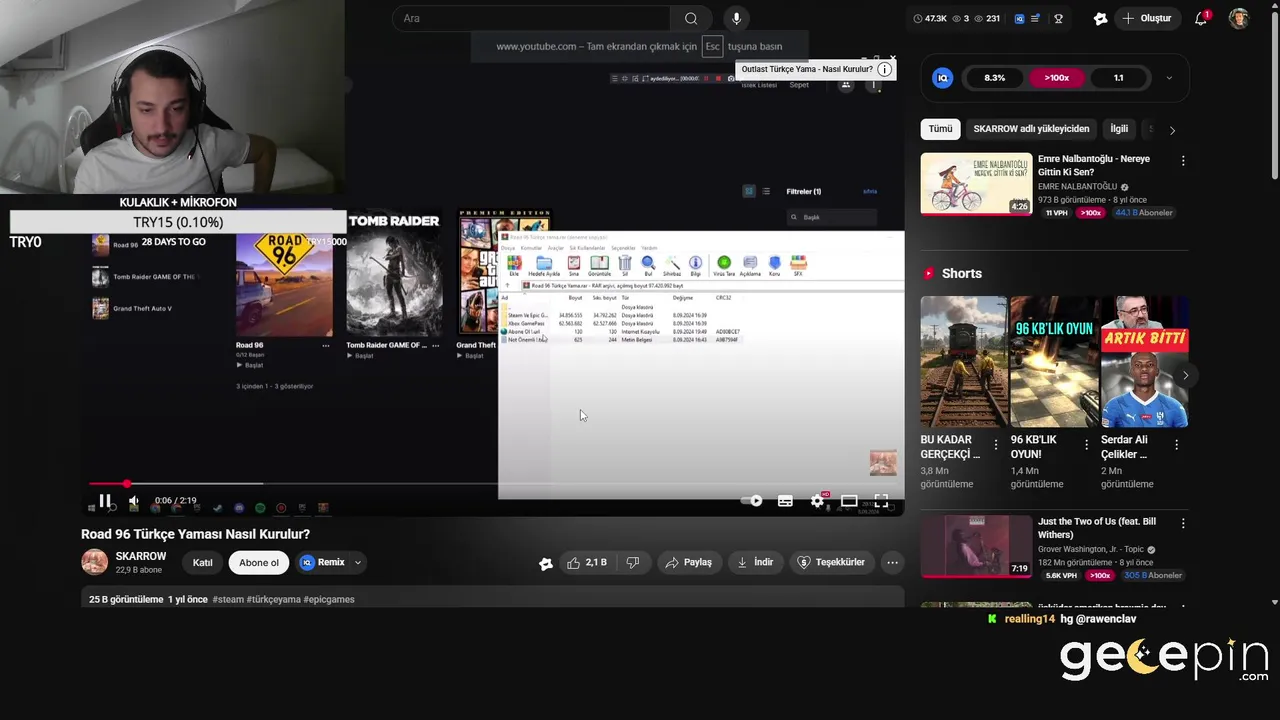The image size is (1280, 720).
Task: Open the vidIQ list icon with blue dot
Action: click(x=1036, y=18)
